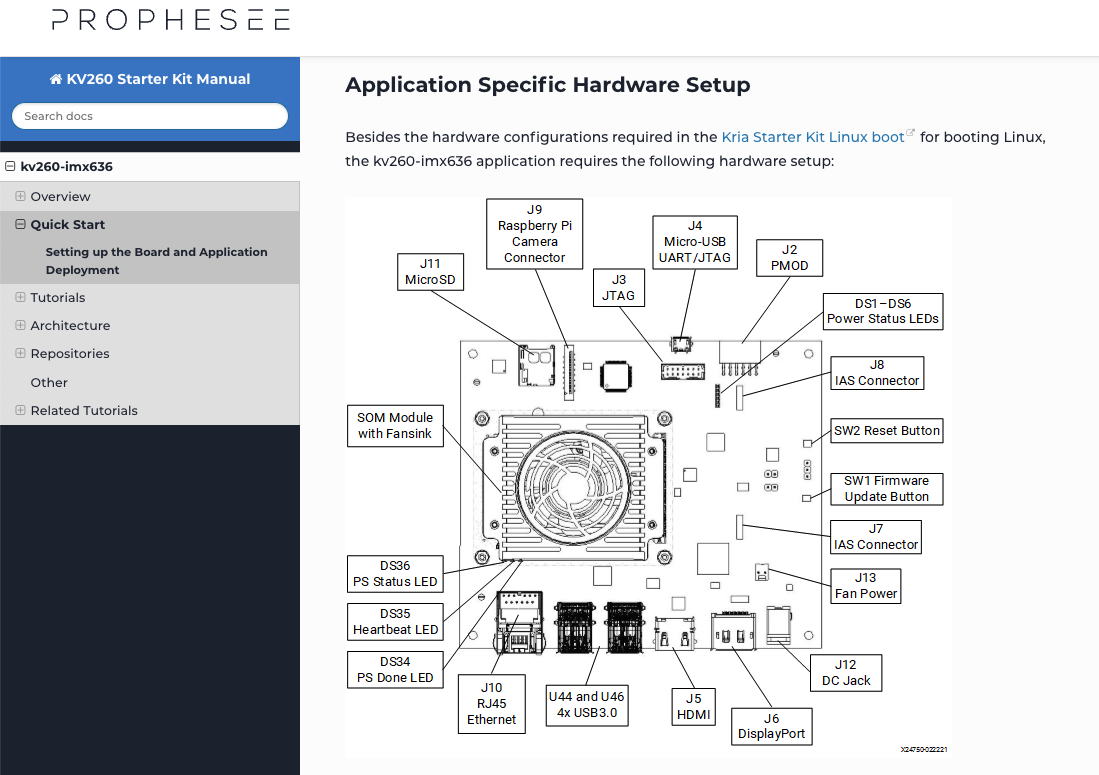Viewport: 1099px width, 775px height.
Task: Click the J11 MicroSD label in the diagram
Action: coord(430,272)
